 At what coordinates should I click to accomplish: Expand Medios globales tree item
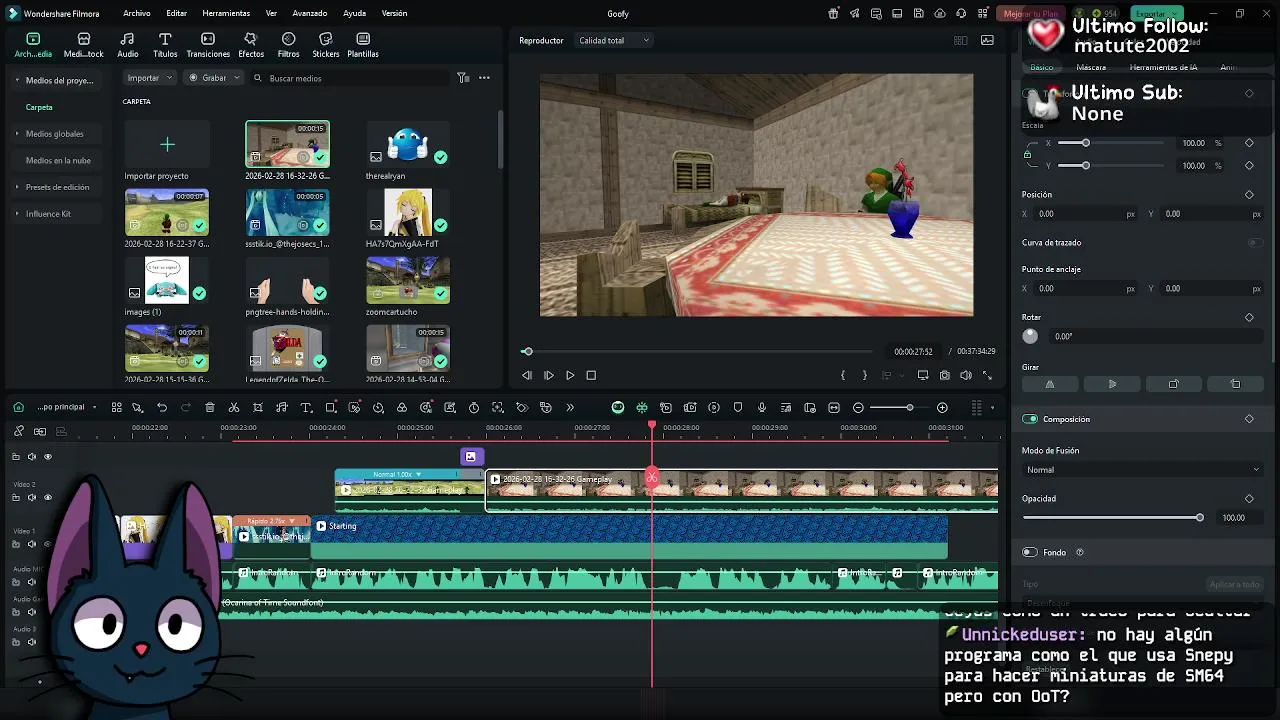[x=17, y=134]
